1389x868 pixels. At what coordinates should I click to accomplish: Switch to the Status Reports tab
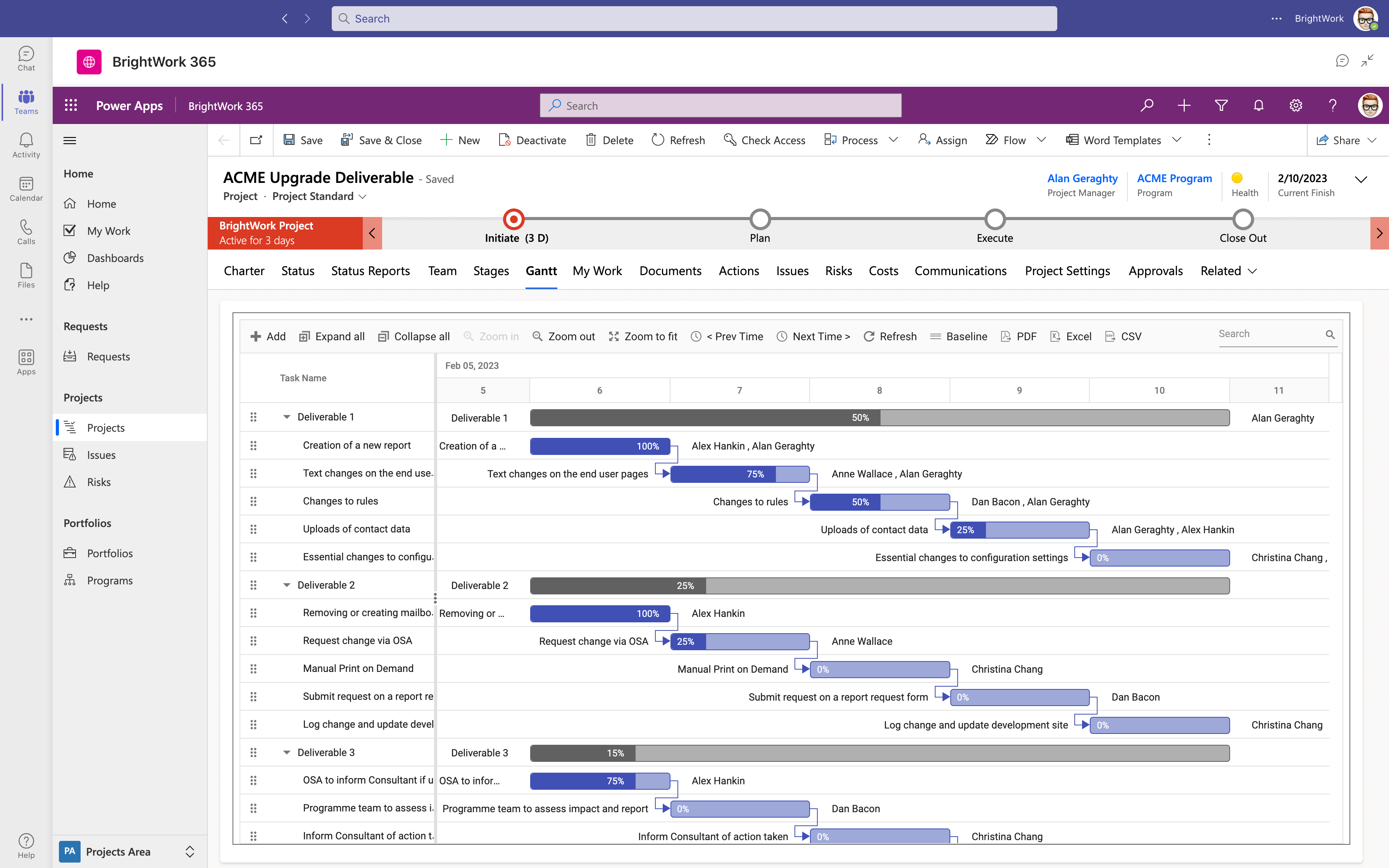(x=370, y=271)
